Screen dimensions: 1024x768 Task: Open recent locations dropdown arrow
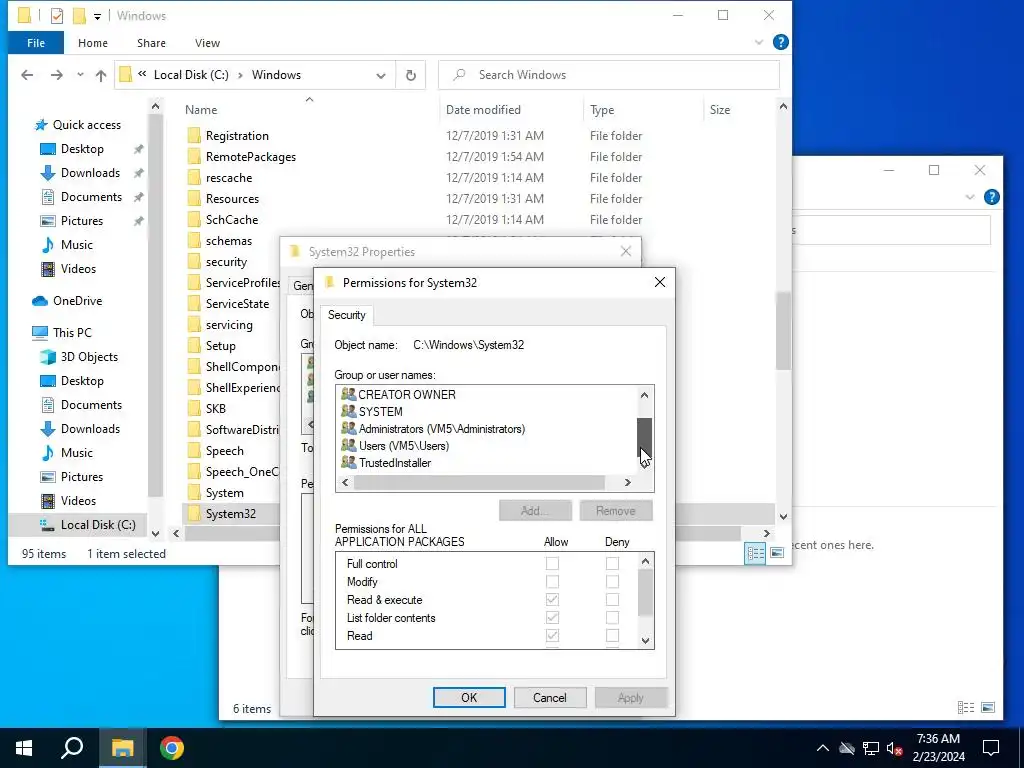(80, 75)
